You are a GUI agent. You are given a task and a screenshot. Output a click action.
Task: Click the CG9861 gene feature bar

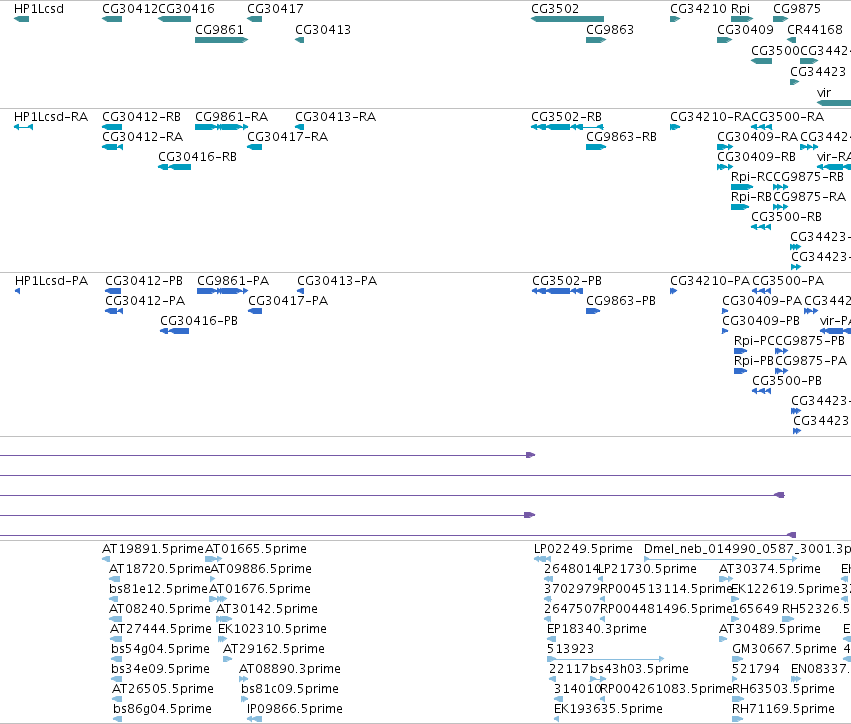(x=221, y=40)
